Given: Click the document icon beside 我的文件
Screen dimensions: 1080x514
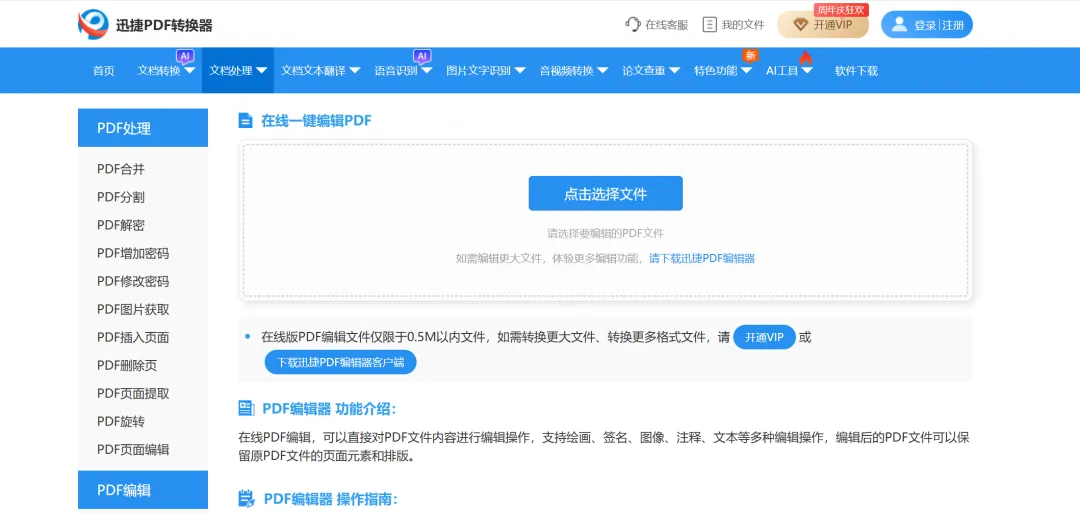Looking at the screenshot, I should 709,25.
